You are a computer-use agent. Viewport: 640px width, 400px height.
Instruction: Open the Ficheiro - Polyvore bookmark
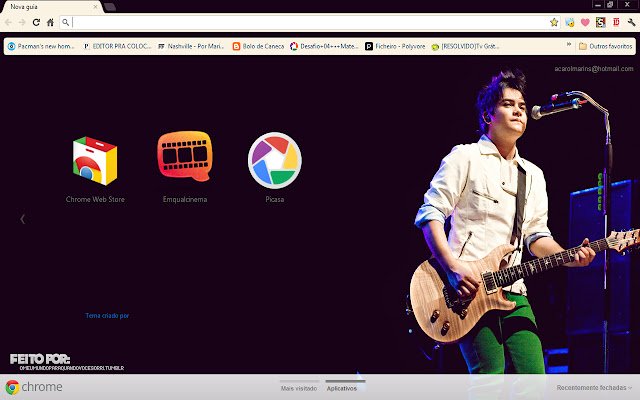[395, 47]
